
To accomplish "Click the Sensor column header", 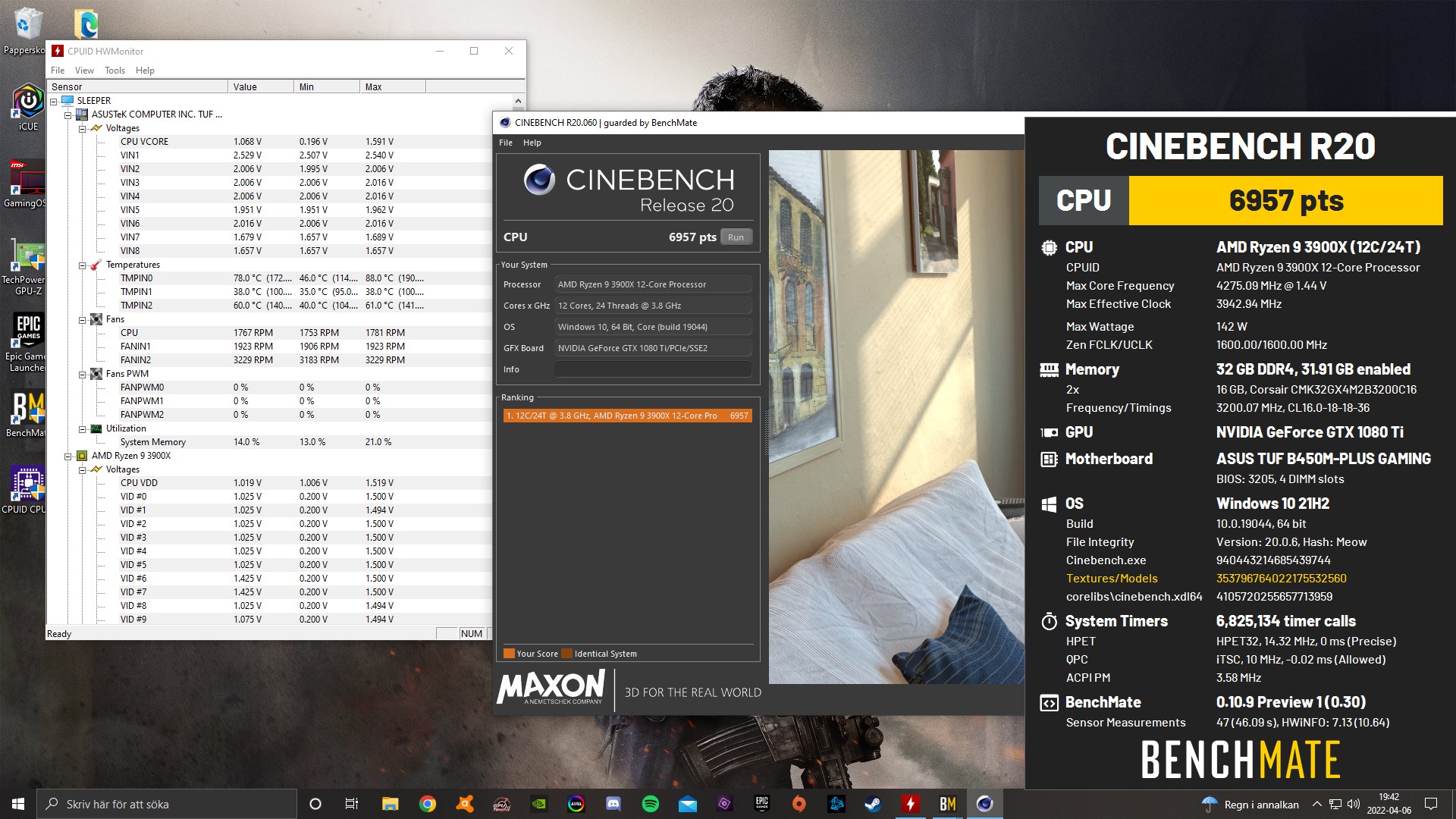I will coord(137,86).
